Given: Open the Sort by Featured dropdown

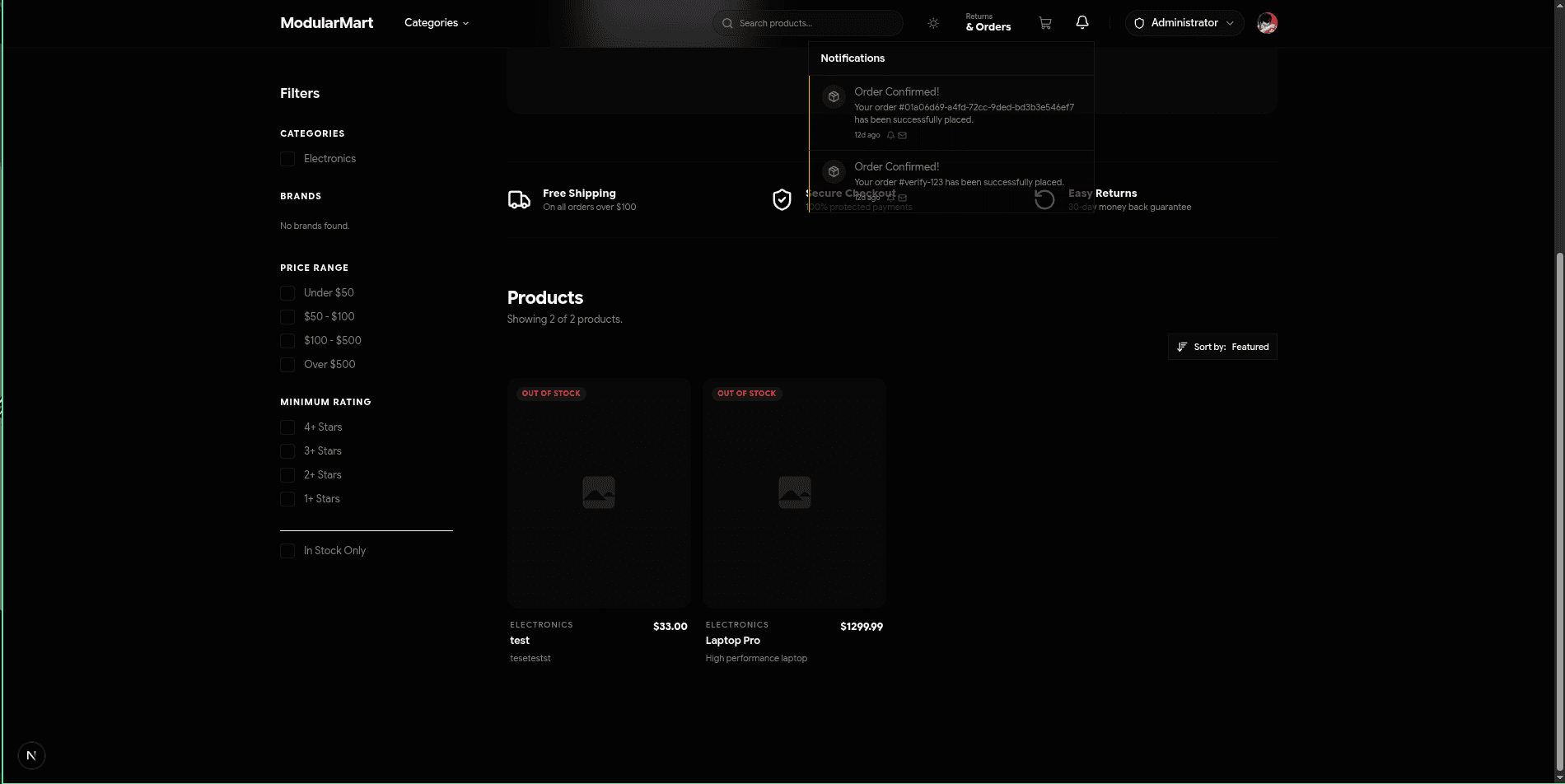Looking at the screenshot, I should pos(1222,347).
